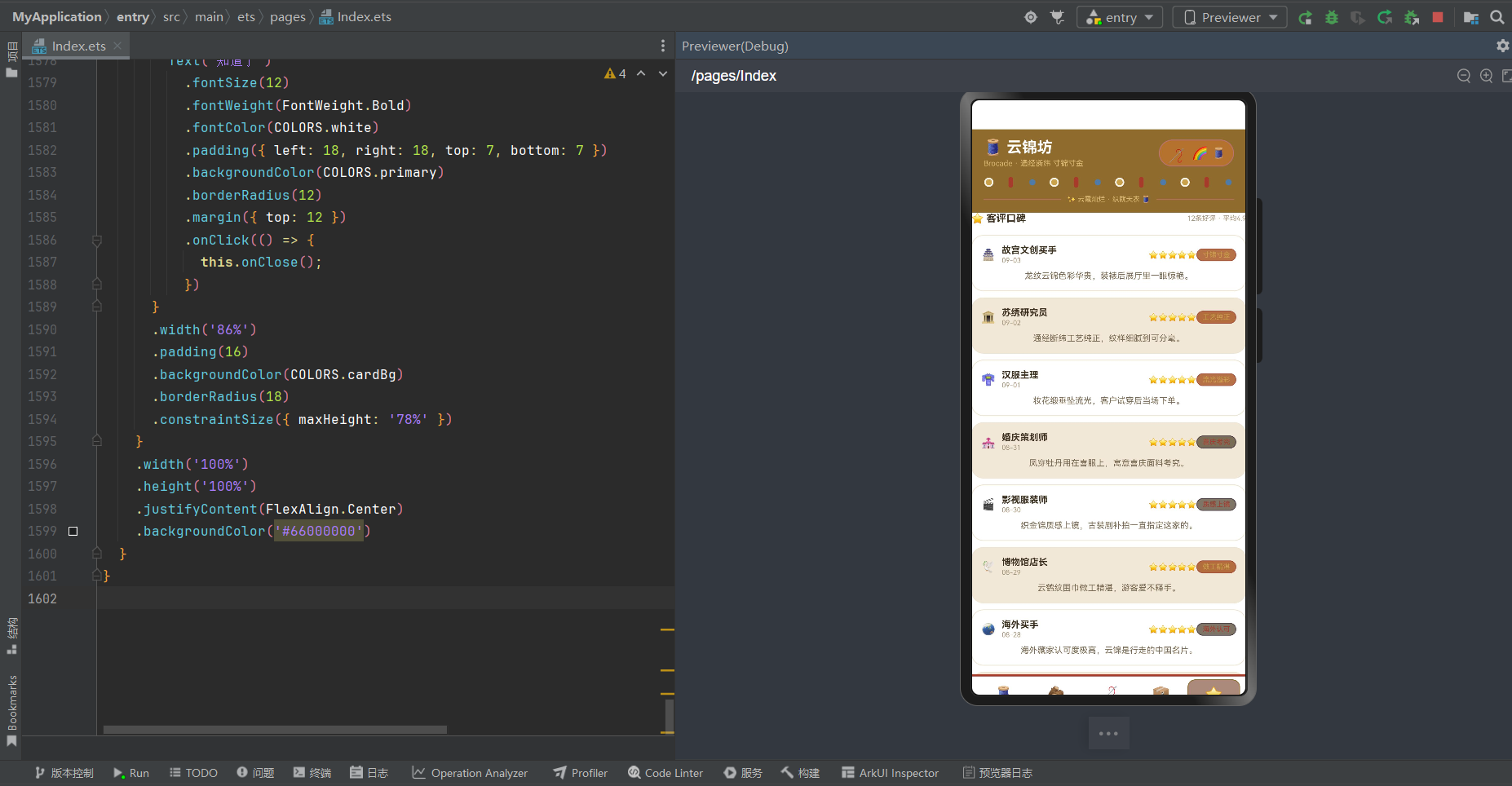Screen dimensions: 1512x786
Task: Click the editor vertical scrollbar thumb
Action: point(670,717)
